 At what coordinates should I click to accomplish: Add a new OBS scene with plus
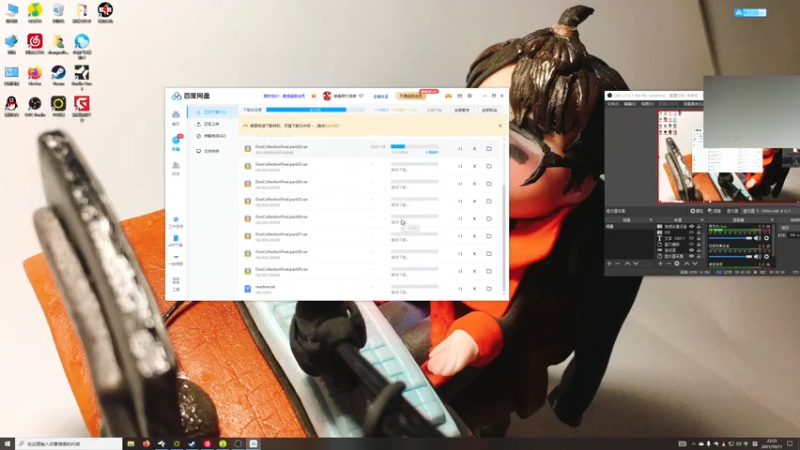coord(609,264)
